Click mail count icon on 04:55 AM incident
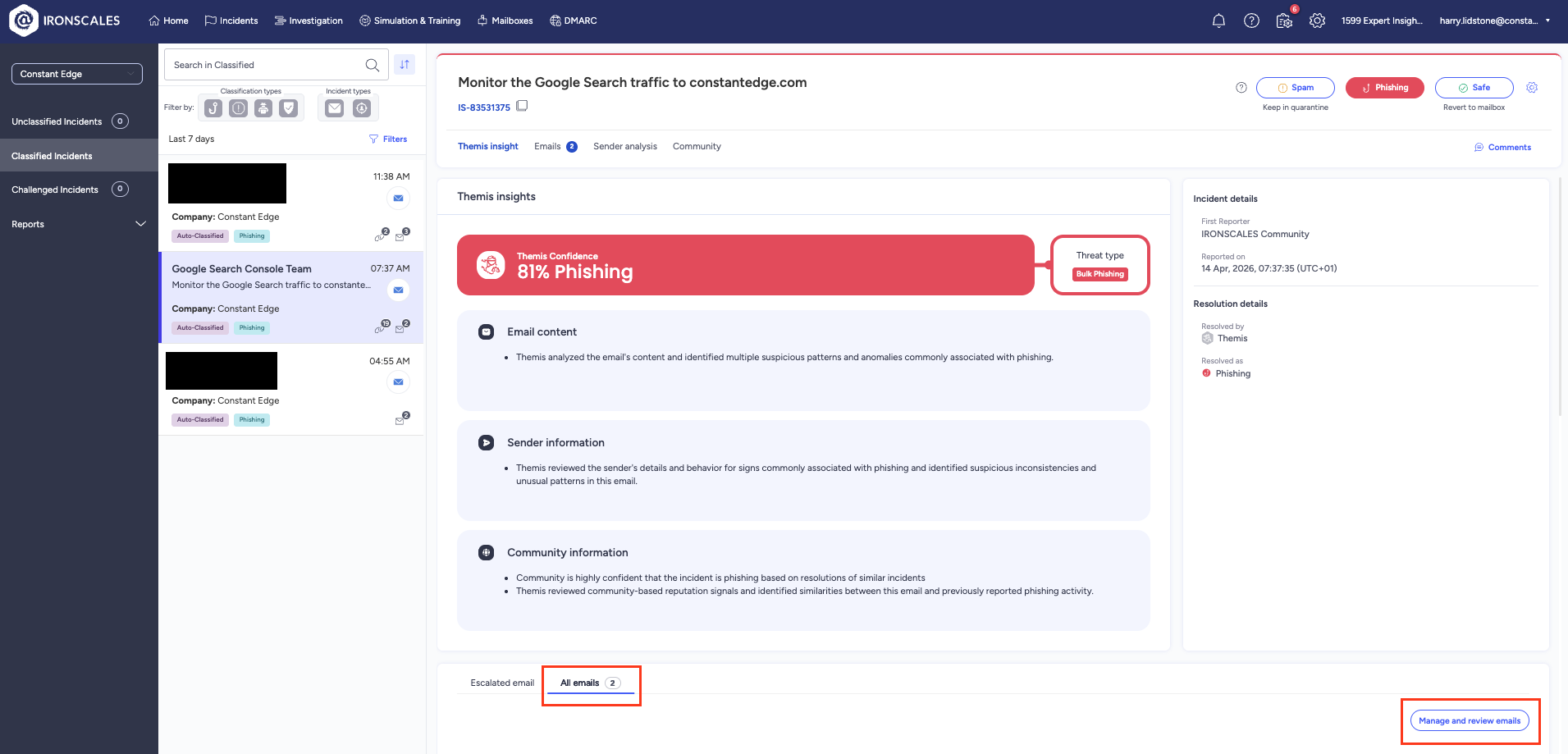This screenshot has height=754, width=1568. coord(402,418)
